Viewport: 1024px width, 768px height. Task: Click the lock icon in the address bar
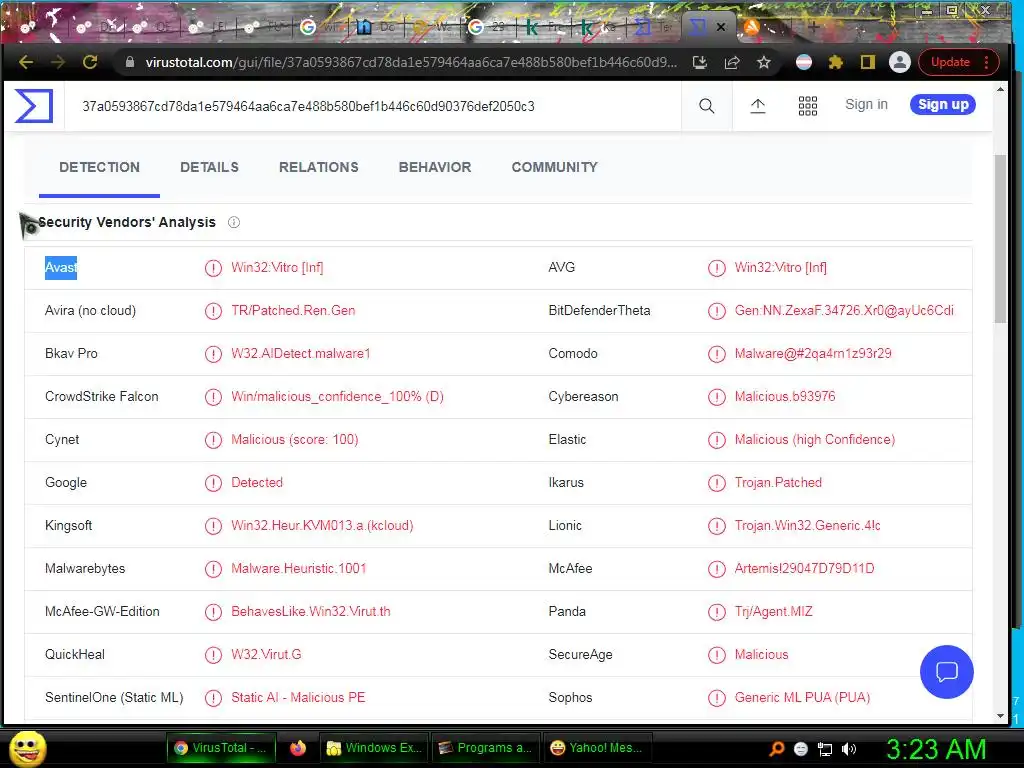tap(130, 62)
